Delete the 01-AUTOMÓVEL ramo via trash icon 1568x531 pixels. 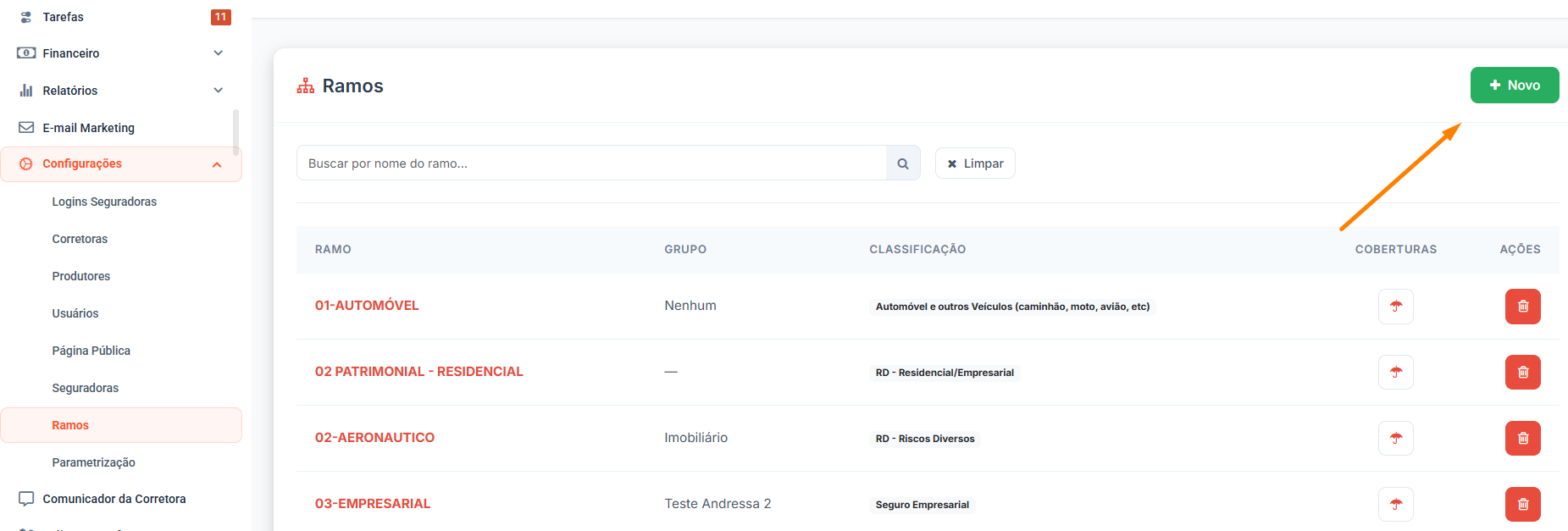pos(1522,307)
